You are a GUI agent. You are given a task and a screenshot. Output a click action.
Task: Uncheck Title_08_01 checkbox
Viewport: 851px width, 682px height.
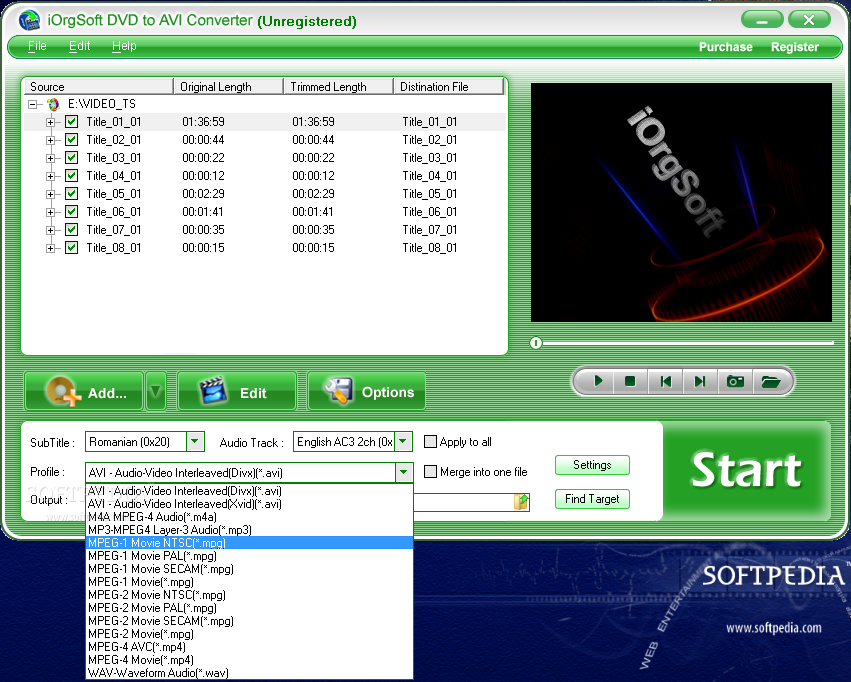click(71, 247)
